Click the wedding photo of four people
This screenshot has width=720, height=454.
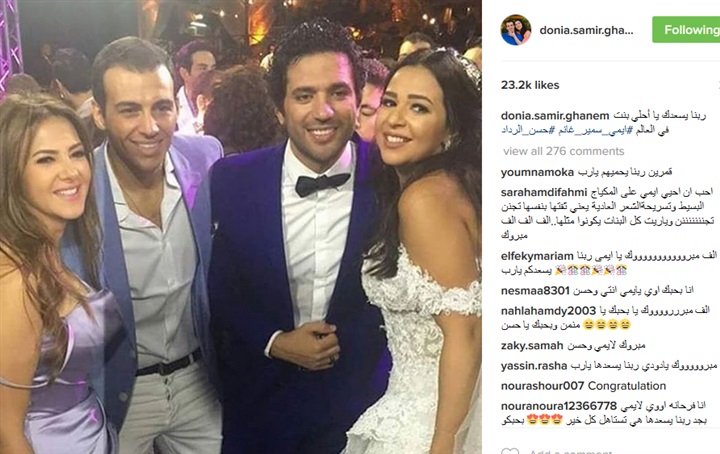pyautogui.click(x=241, y=227)
